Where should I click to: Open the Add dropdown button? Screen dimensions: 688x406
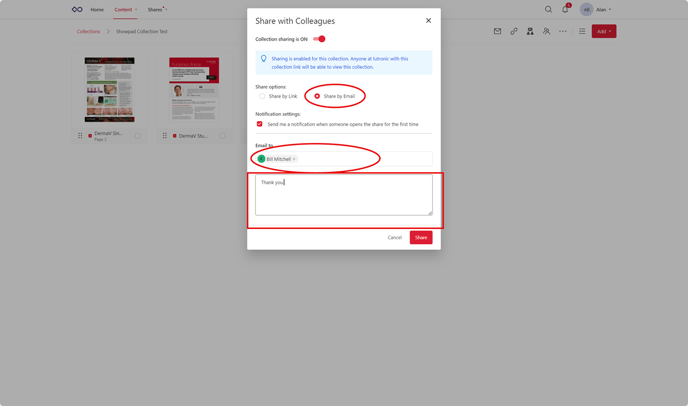(603, 31)
